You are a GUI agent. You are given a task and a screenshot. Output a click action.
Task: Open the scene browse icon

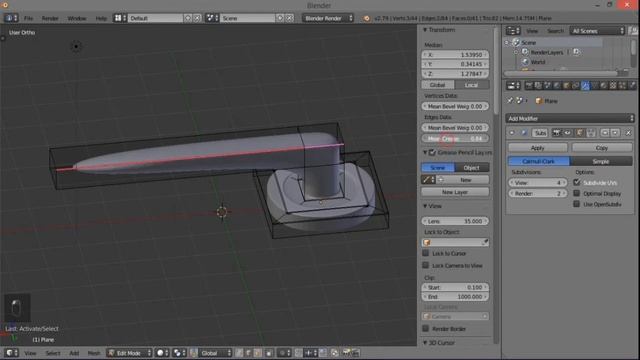coord(212,18)
